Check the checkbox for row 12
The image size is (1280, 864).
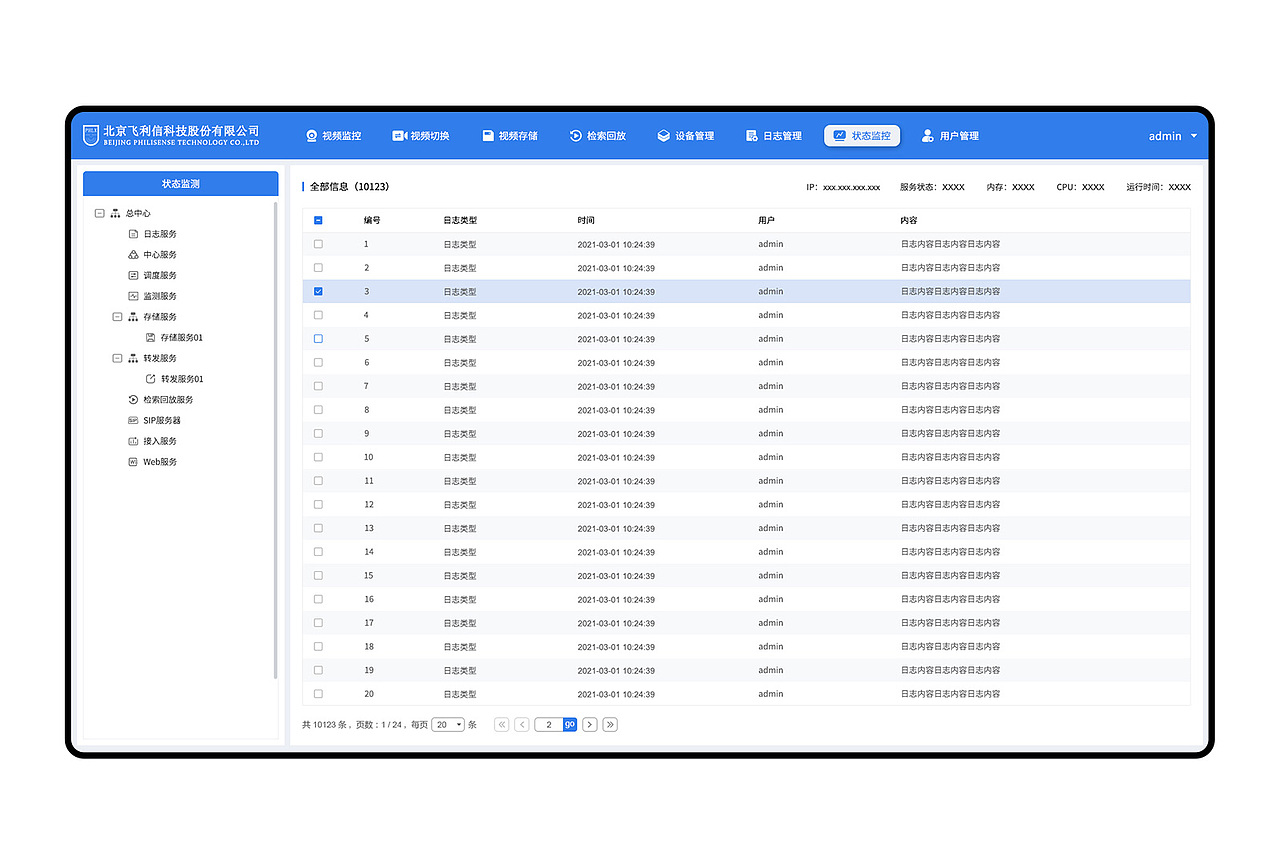pos(318,505)
